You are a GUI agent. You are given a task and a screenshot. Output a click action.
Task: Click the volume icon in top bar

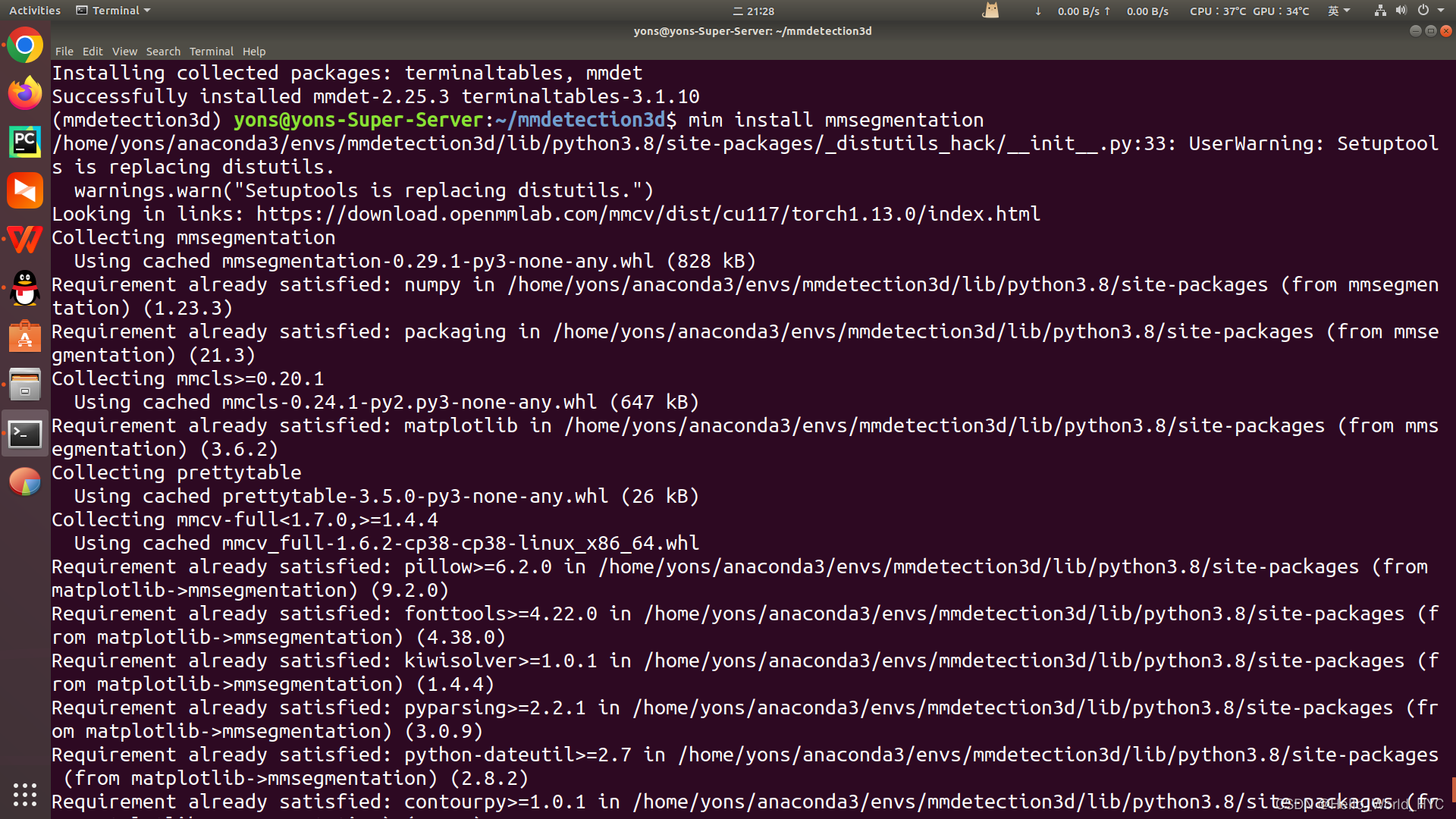click(x=1401, y=11)
